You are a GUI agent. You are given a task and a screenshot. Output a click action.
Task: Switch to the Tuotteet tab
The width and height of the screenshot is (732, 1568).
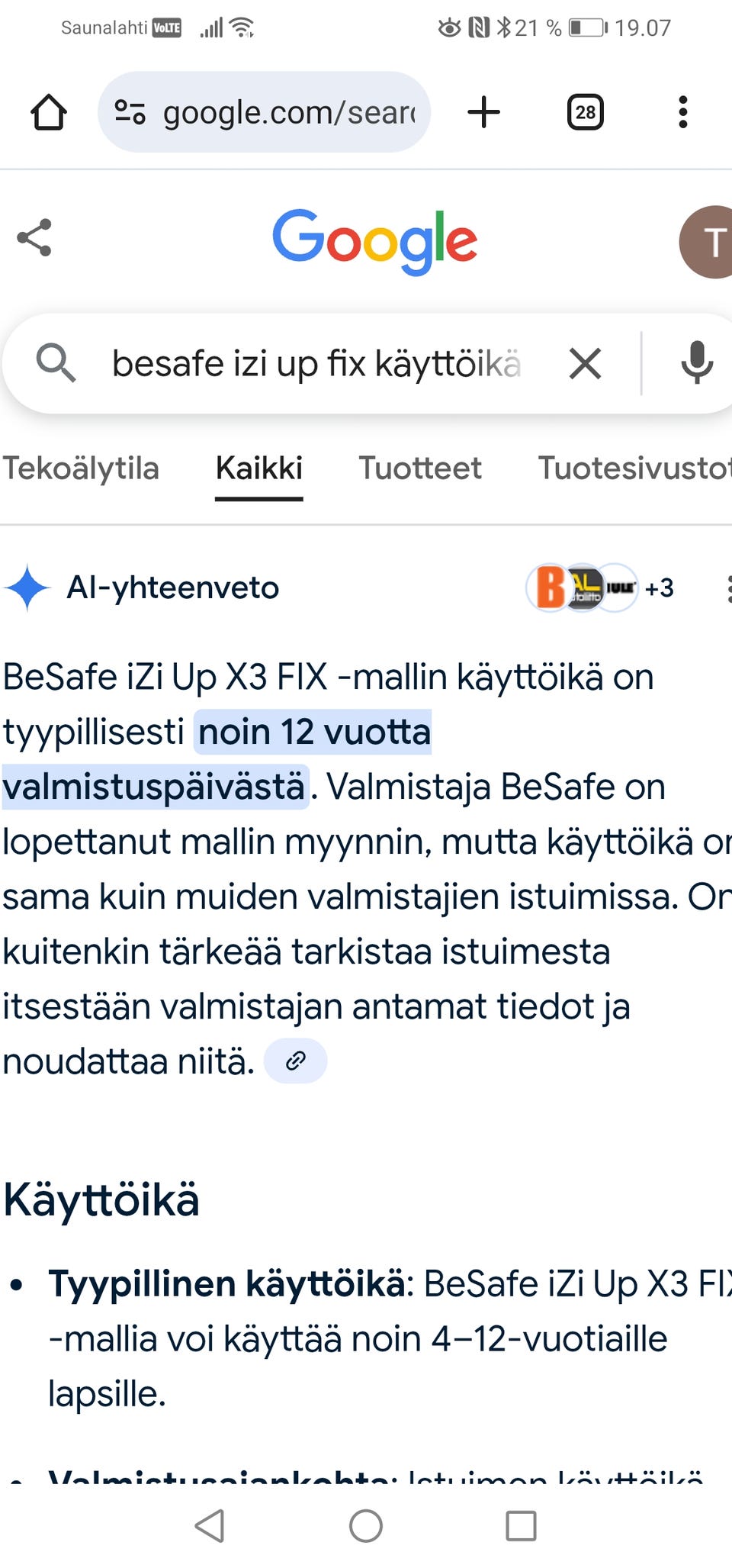tap(419, 468)
